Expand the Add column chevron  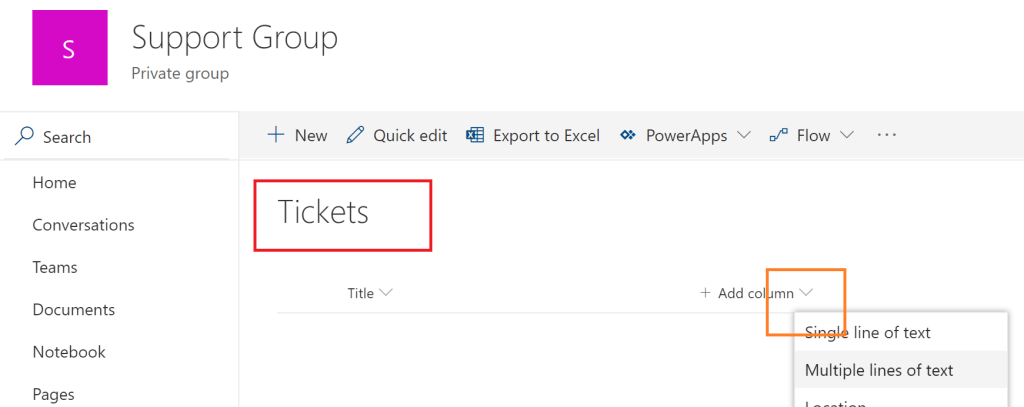click(x=806, y=293)
